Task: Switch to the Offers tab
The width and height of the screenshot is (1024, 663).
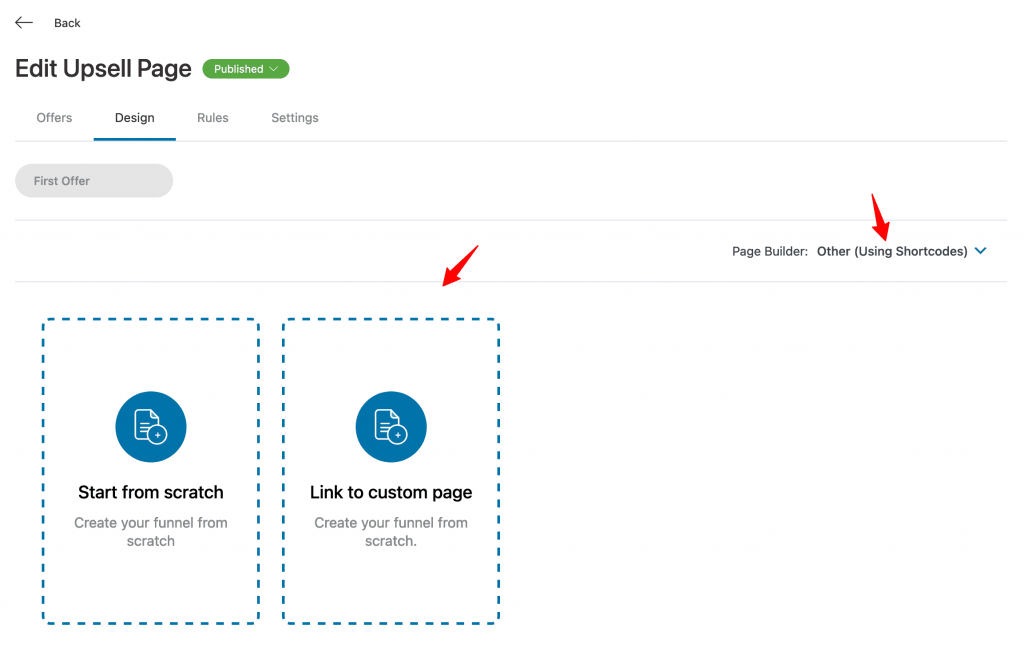Action: coord(54,118)
